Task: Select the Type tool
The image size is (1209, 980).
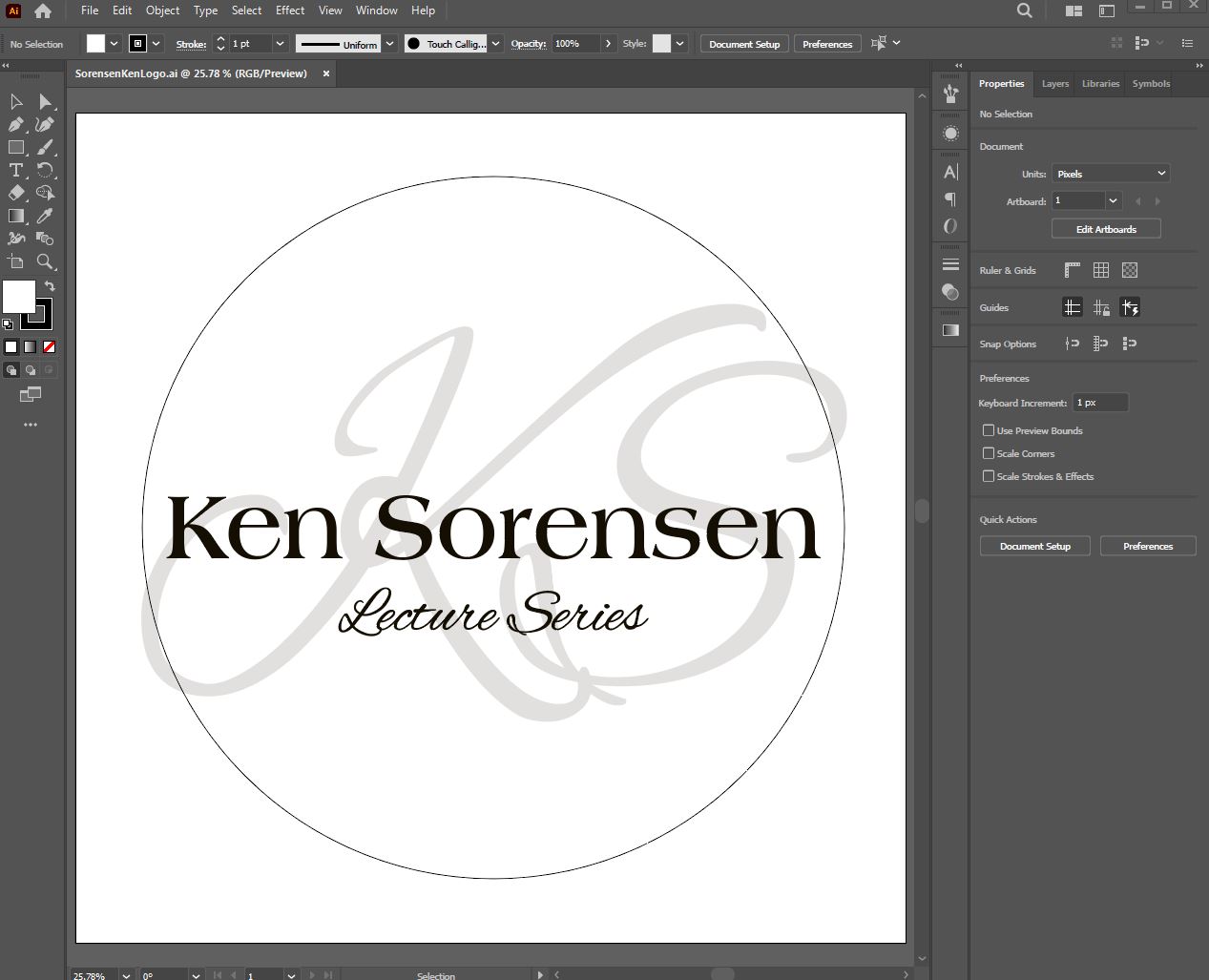Action: (x=16, y=171)
